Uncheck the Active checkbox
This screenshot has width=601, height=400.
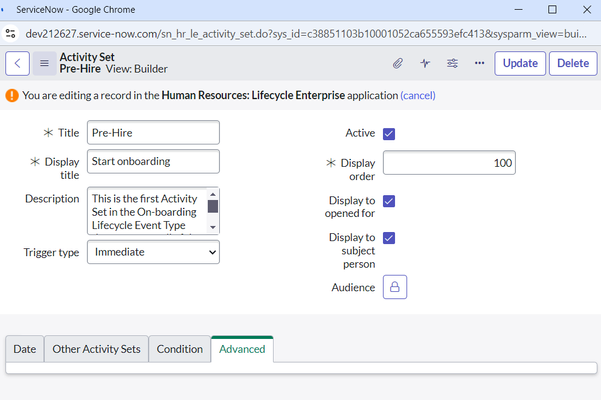click(389, 134)
